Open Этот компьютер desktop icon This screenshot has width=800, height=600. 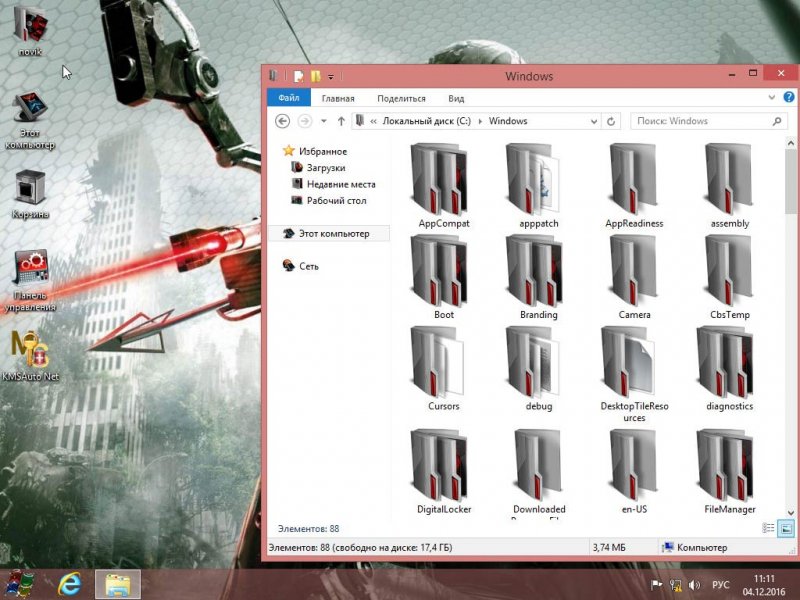[30, 120]
